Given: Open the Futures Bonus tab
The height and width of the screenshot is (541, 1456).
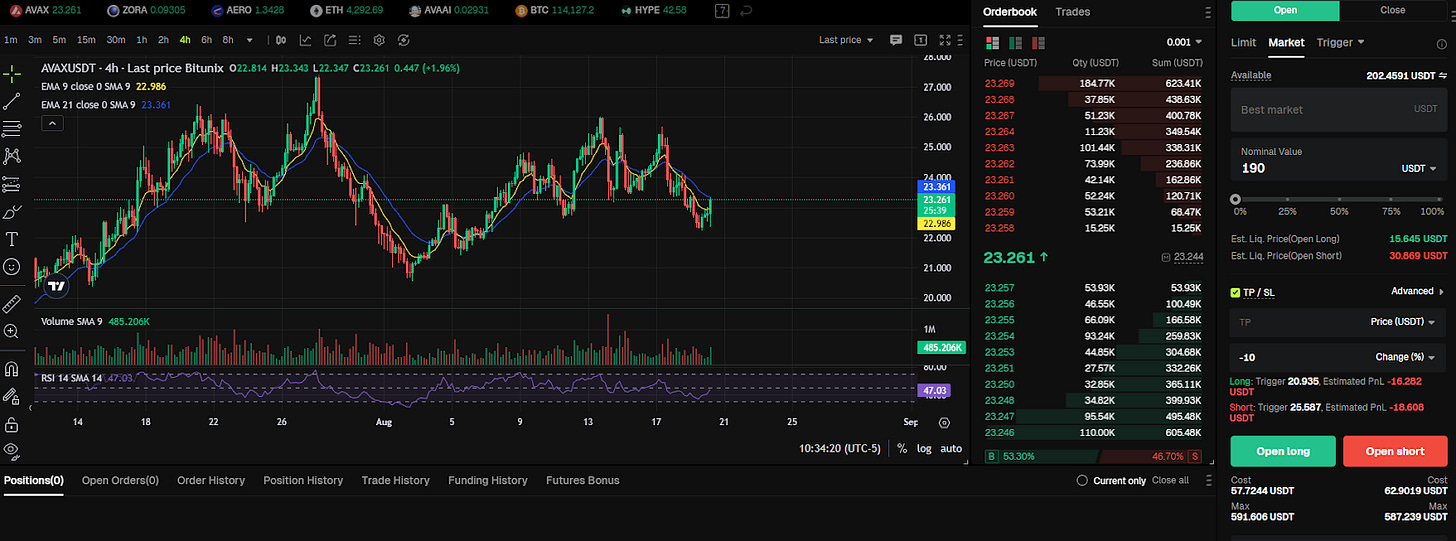Looking at the screenshot, I should click(583, 480).
